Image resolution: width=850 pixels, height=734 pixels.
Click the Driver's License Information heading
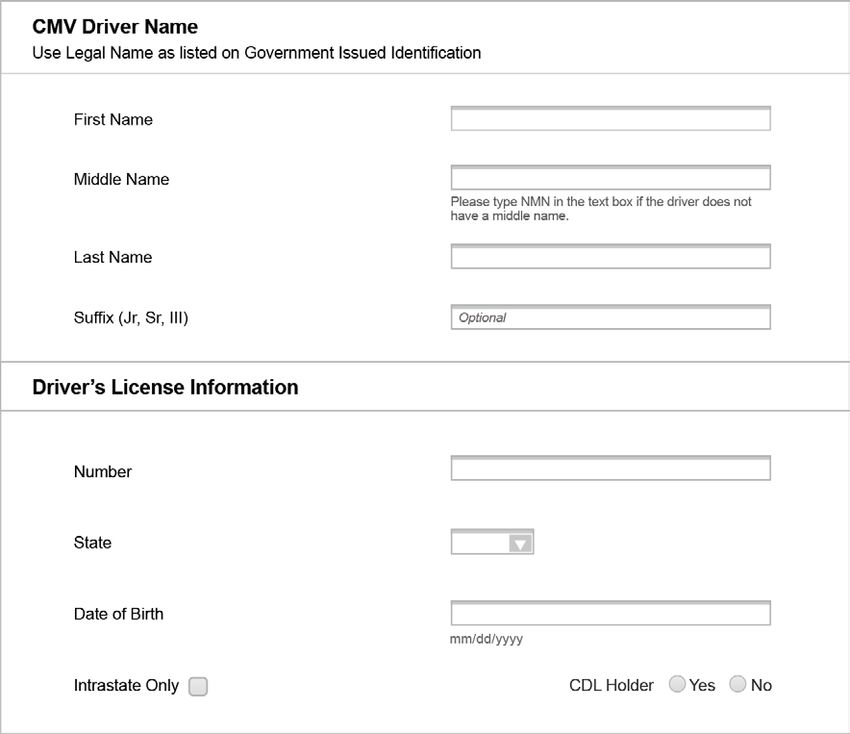coord(165,387)
